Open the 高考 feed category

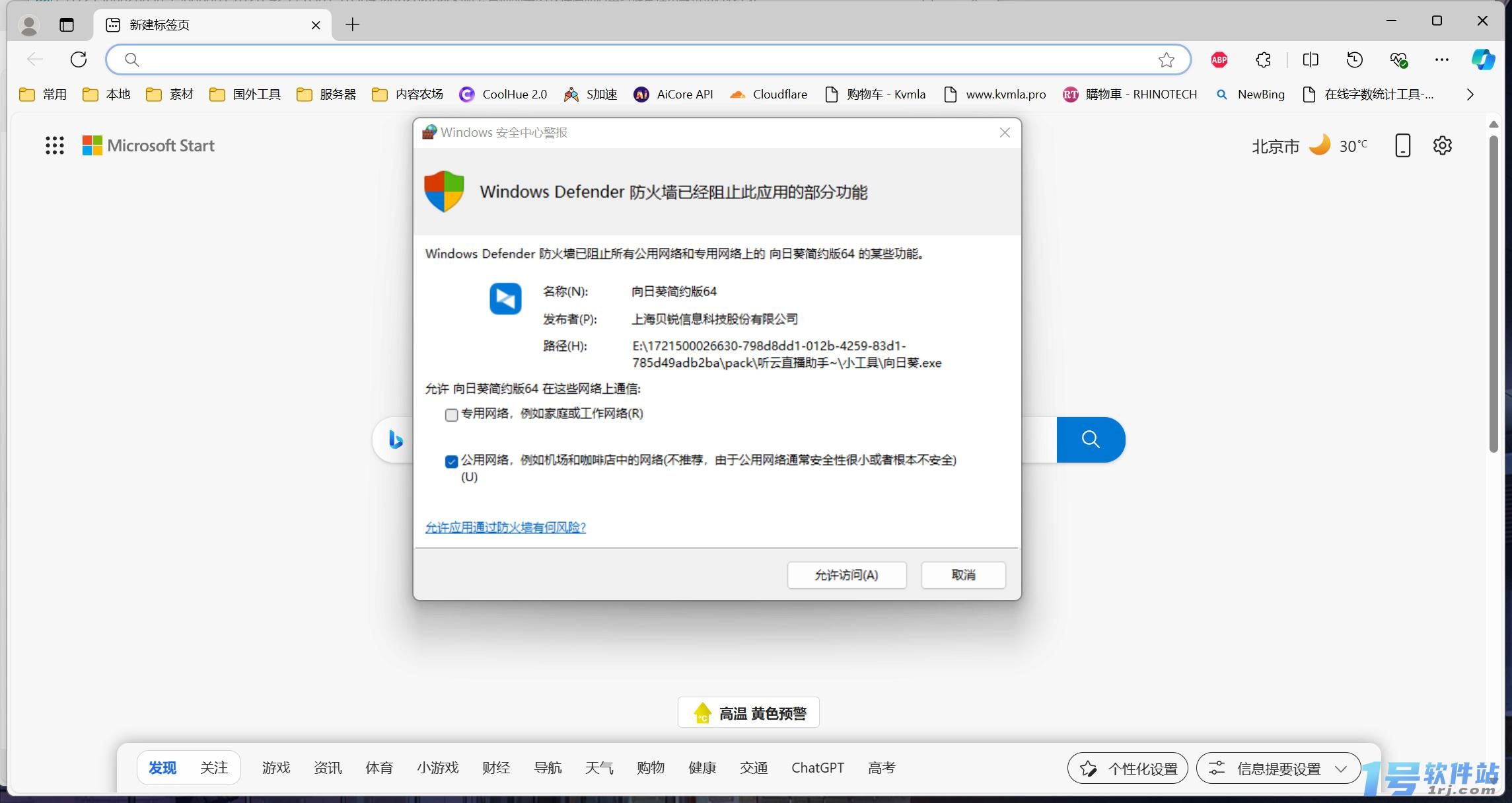coord(882,768)
